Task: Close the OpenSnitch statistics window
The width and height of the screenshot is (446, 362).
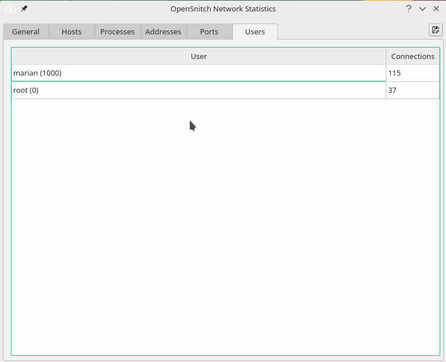Action: [436, 9]
